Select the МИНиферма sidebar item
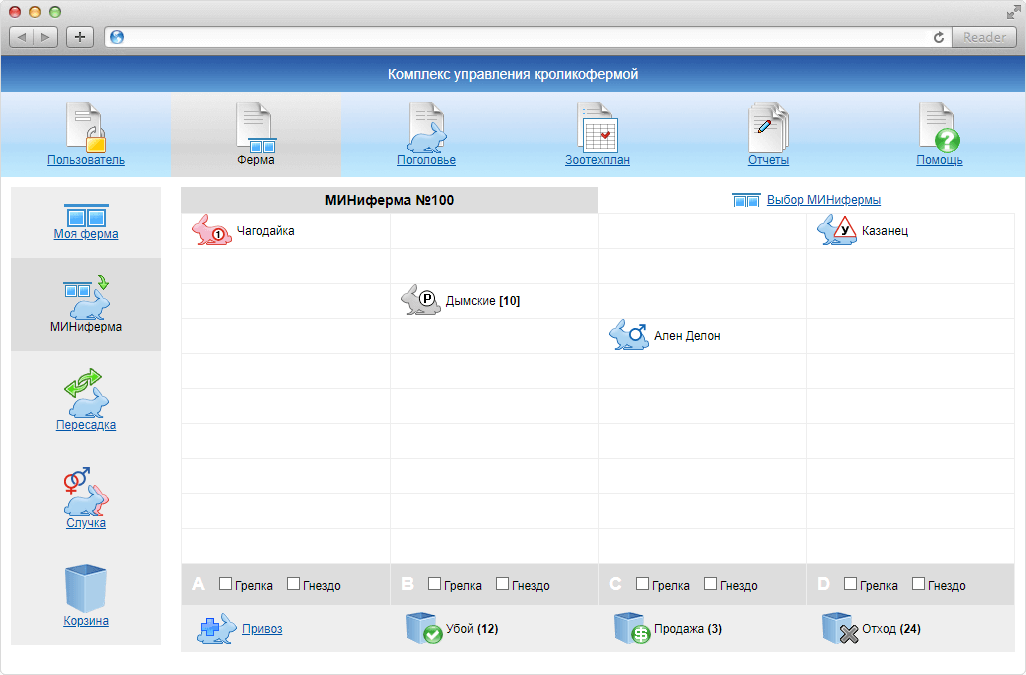This screenshot has height=675, width=1026. (x=86, y=304)
